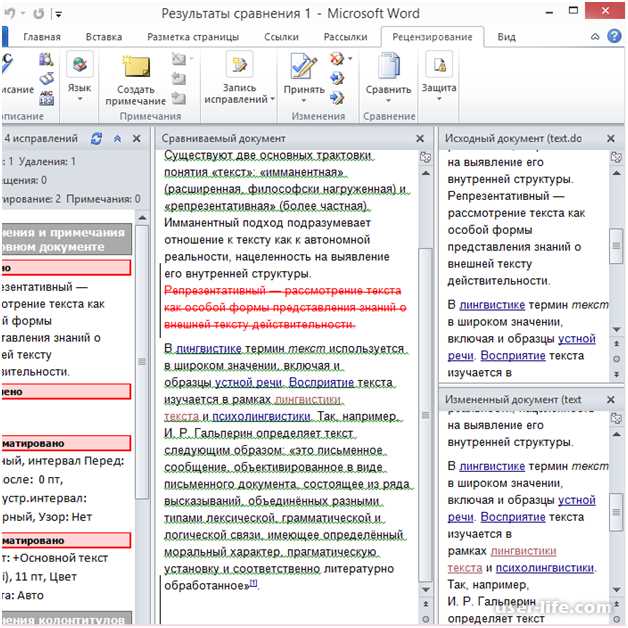Click the previous page button in compared document
The image size is (628, 628).
click(426, 604)
